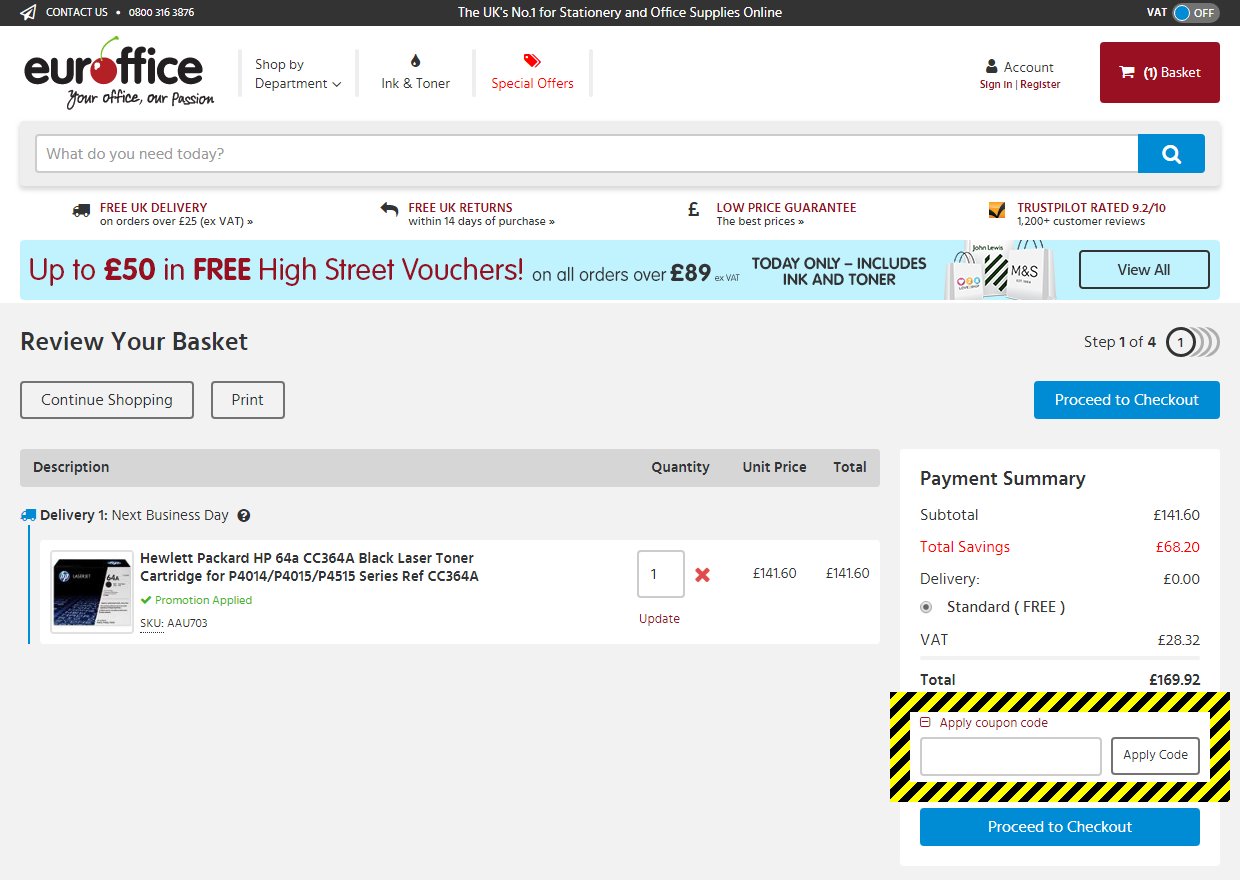This screenshot has width=1240, height=880.
Task: Click the Promotion Applied label
Action: 196,600
